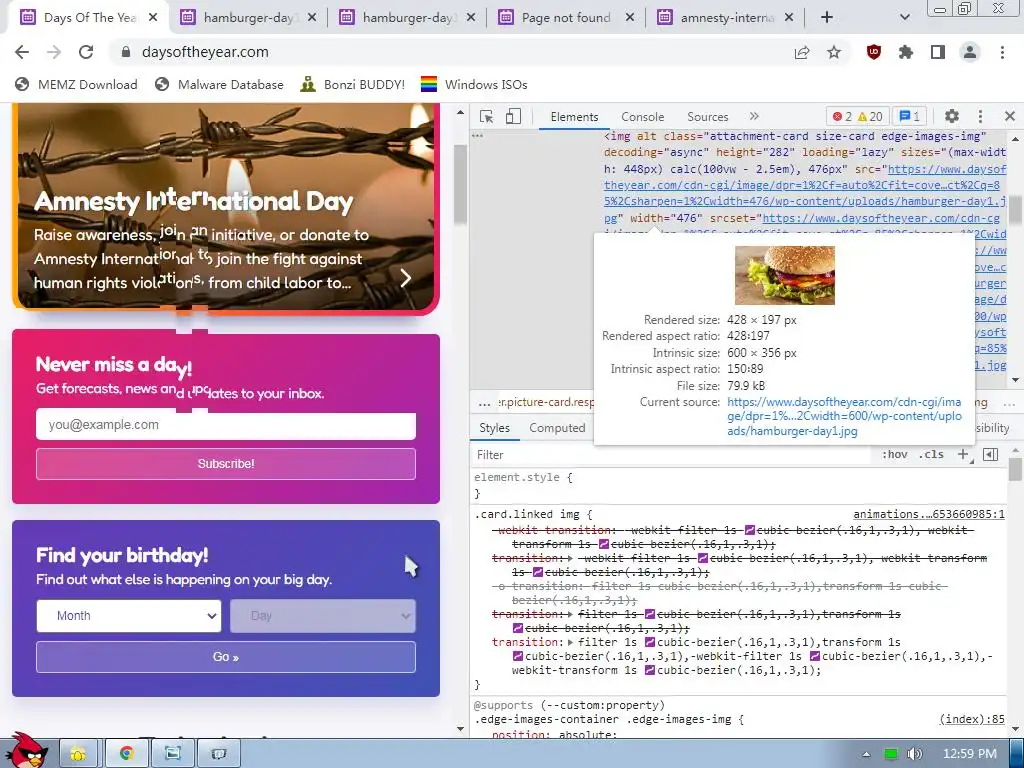Click the styles Filter input
The width and height of the screenshot is (1024, 768).
[x=673, y=455]
